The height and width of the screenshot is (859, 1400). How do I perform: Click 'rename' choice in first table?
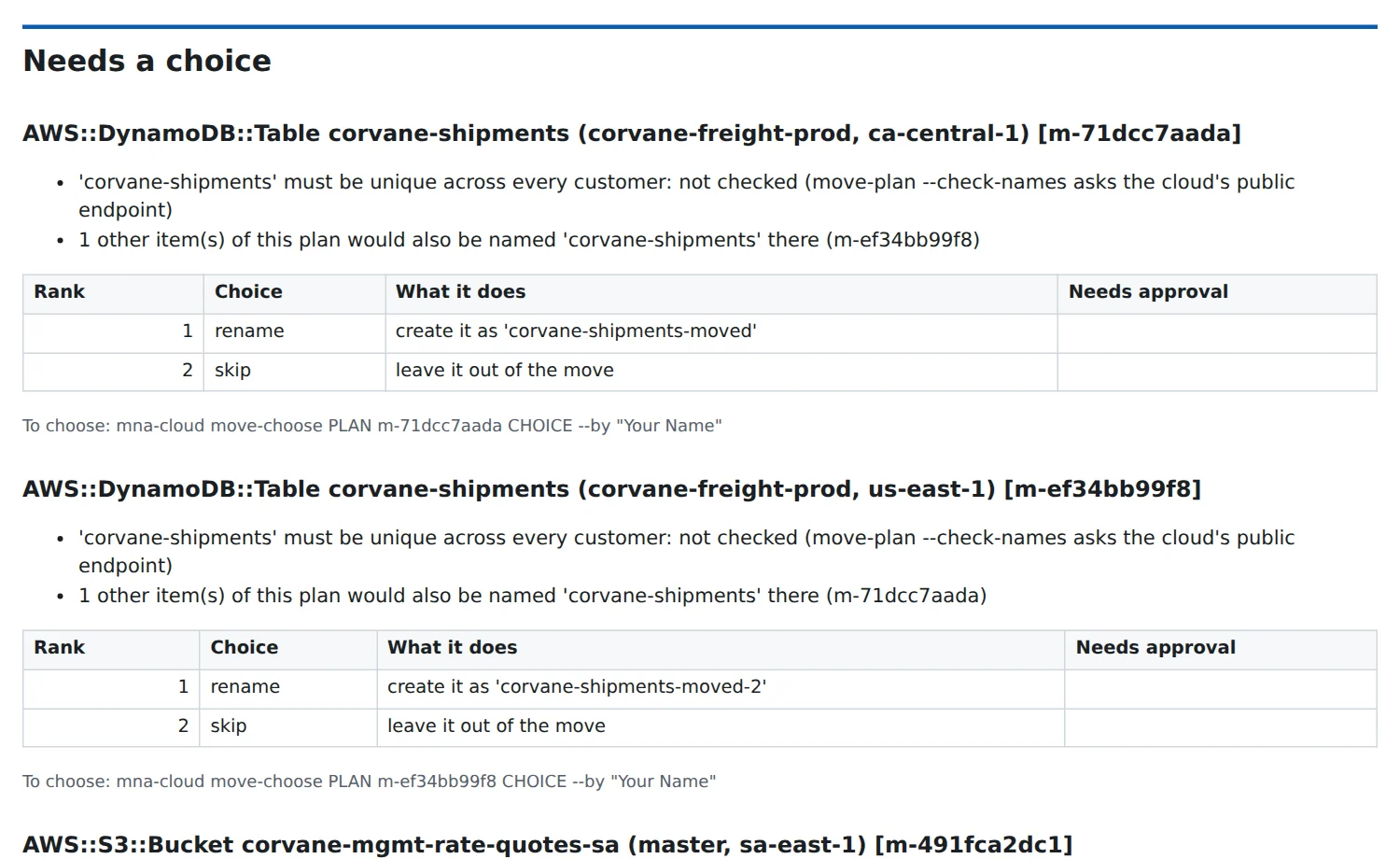(249, 331)
